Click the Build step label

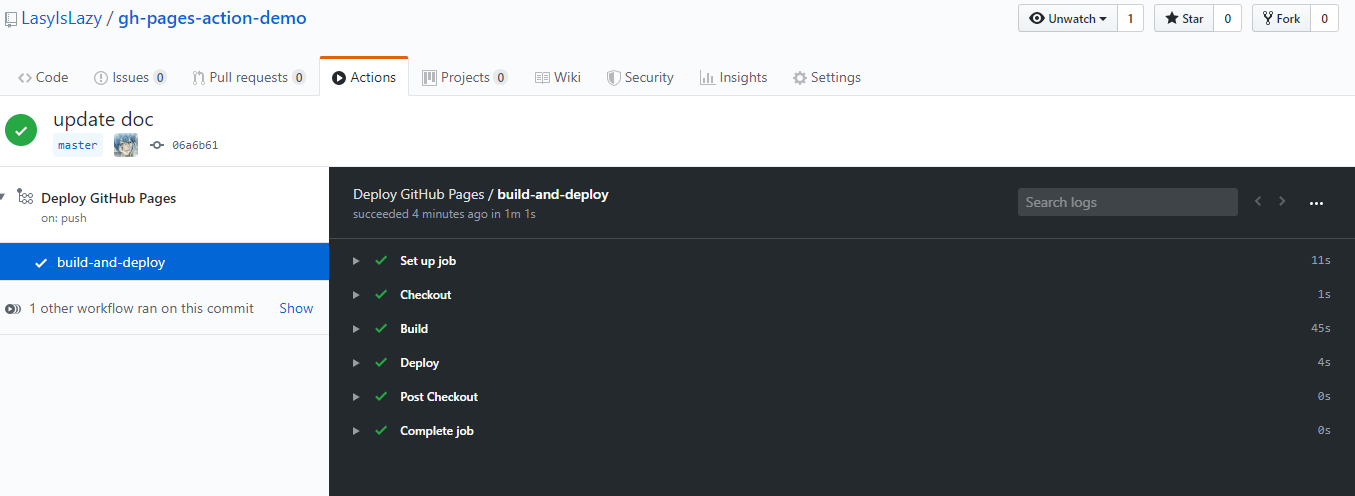414,329
